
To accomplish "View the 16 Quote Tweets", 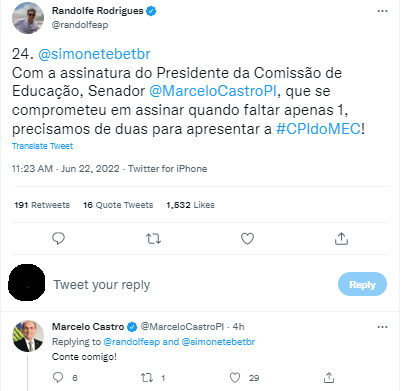I will [x=118, y=205].
